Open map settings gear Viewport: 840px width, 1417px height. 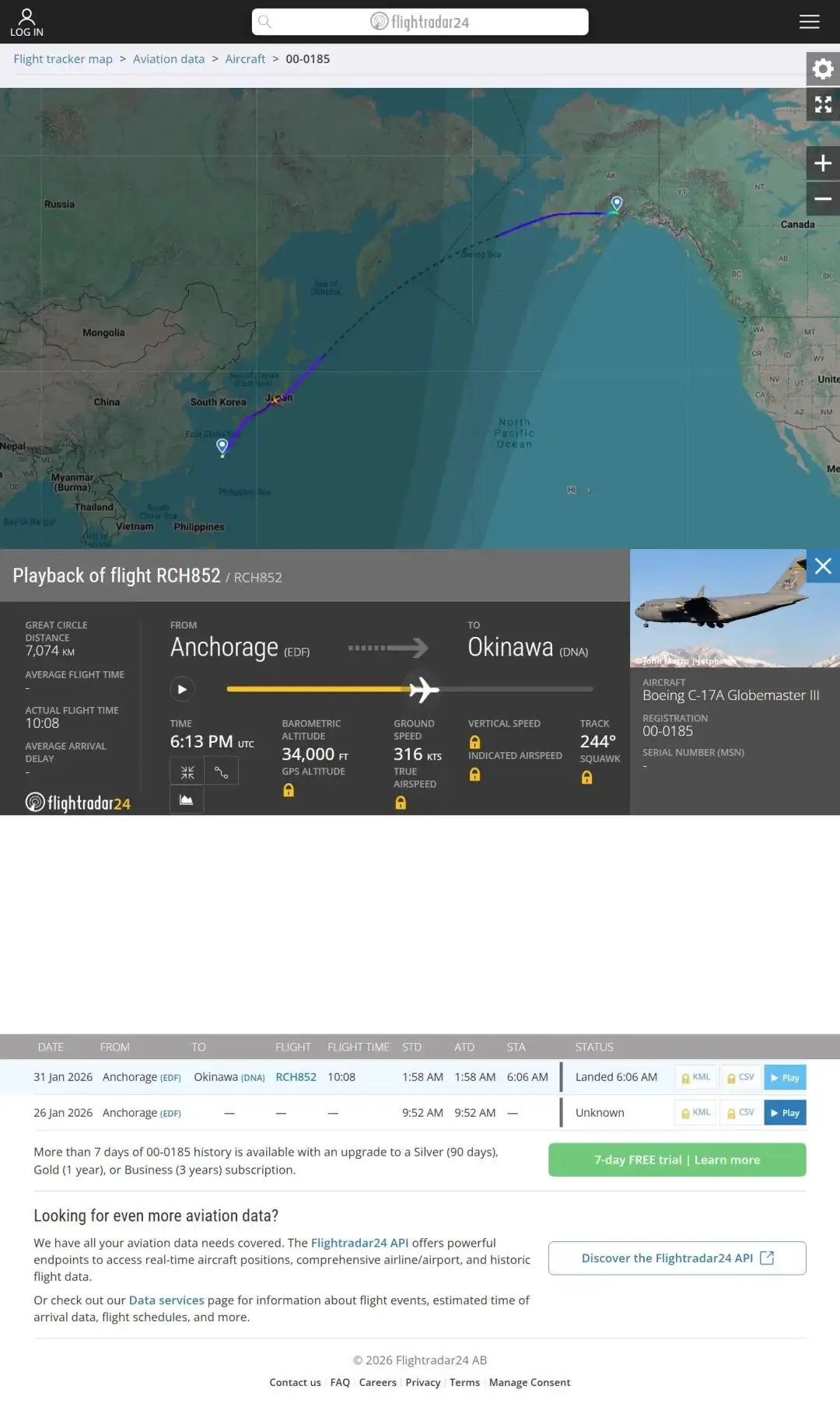click(x=823, y=69)
